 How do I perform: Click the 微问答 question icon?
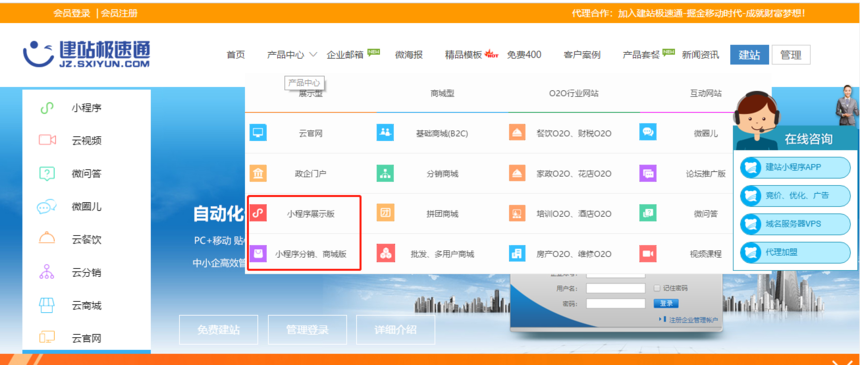tap(47, 173)
